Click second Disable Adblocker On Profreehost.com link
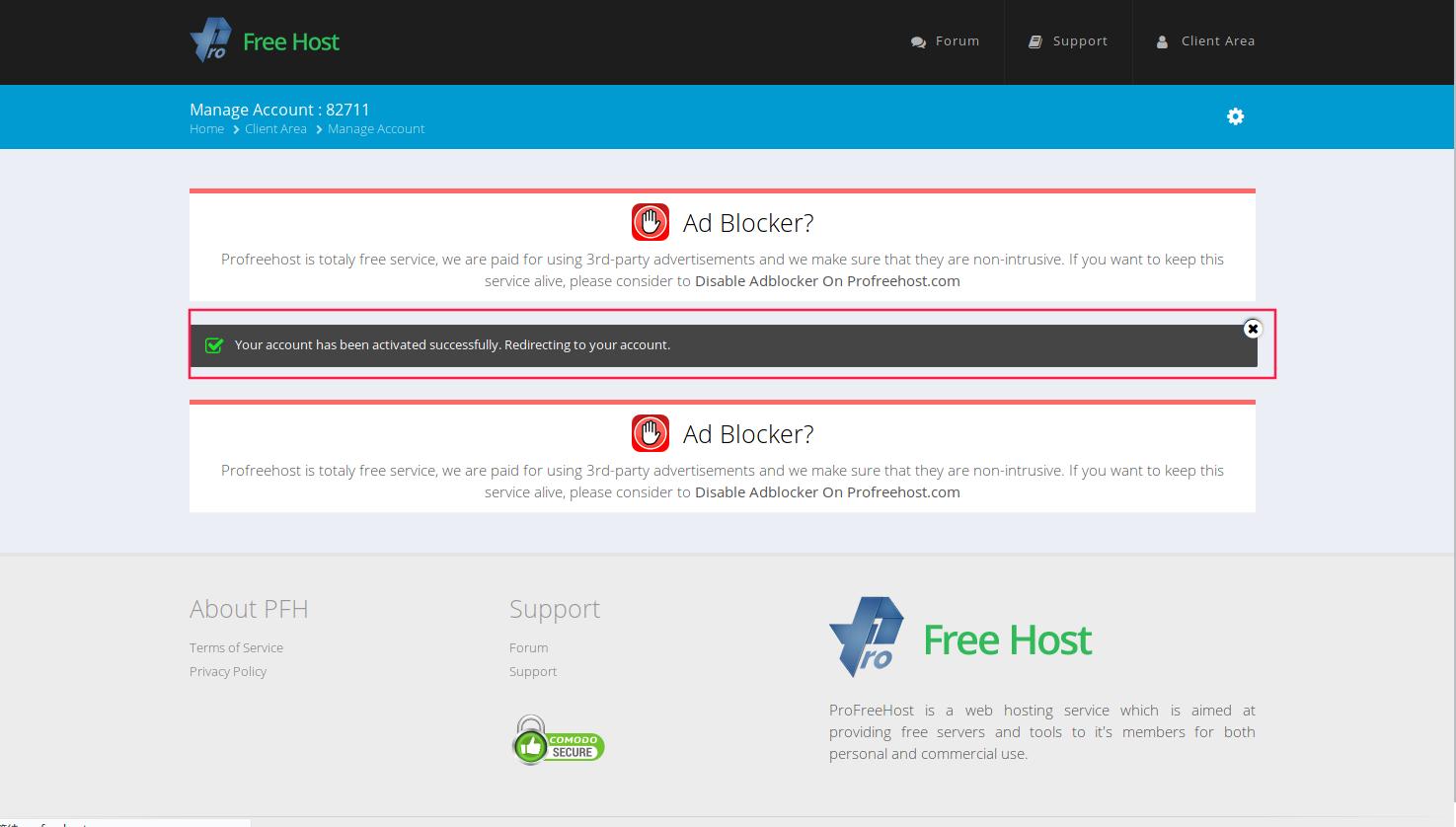This screenshot has width=1456, height=827. [x=827, y=492]
